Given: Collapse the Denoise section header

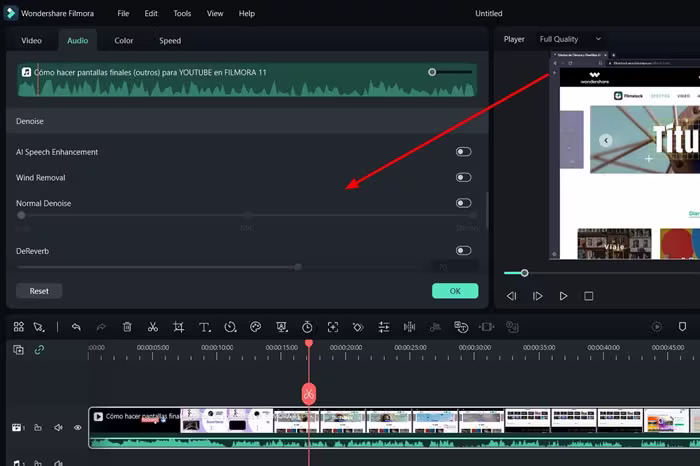Looking at the screenshot, I should 247,121.
